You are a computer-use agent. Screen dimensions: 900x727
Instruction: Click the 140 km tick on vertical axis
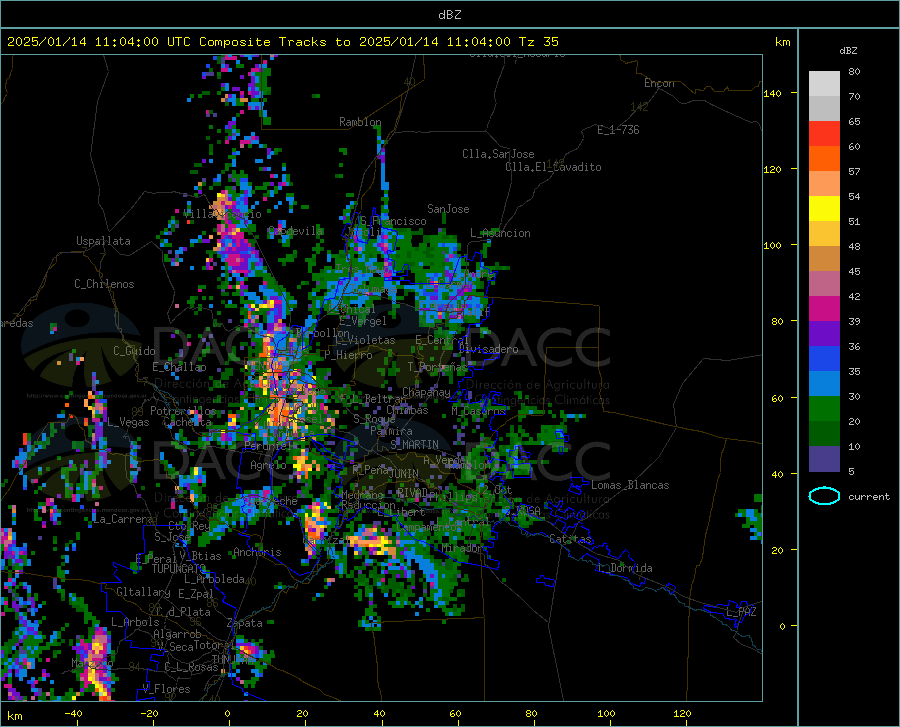point(772,93)
